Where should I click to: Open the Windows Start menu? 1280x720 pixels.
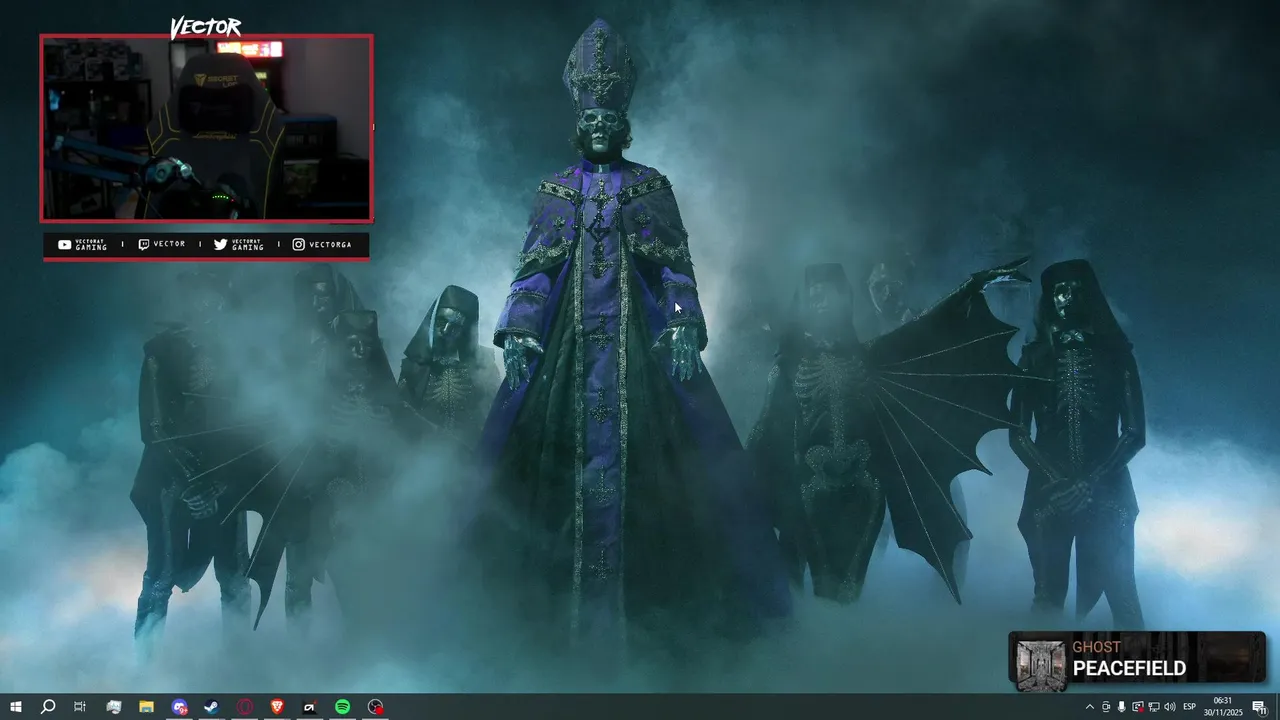click(15, 707)
